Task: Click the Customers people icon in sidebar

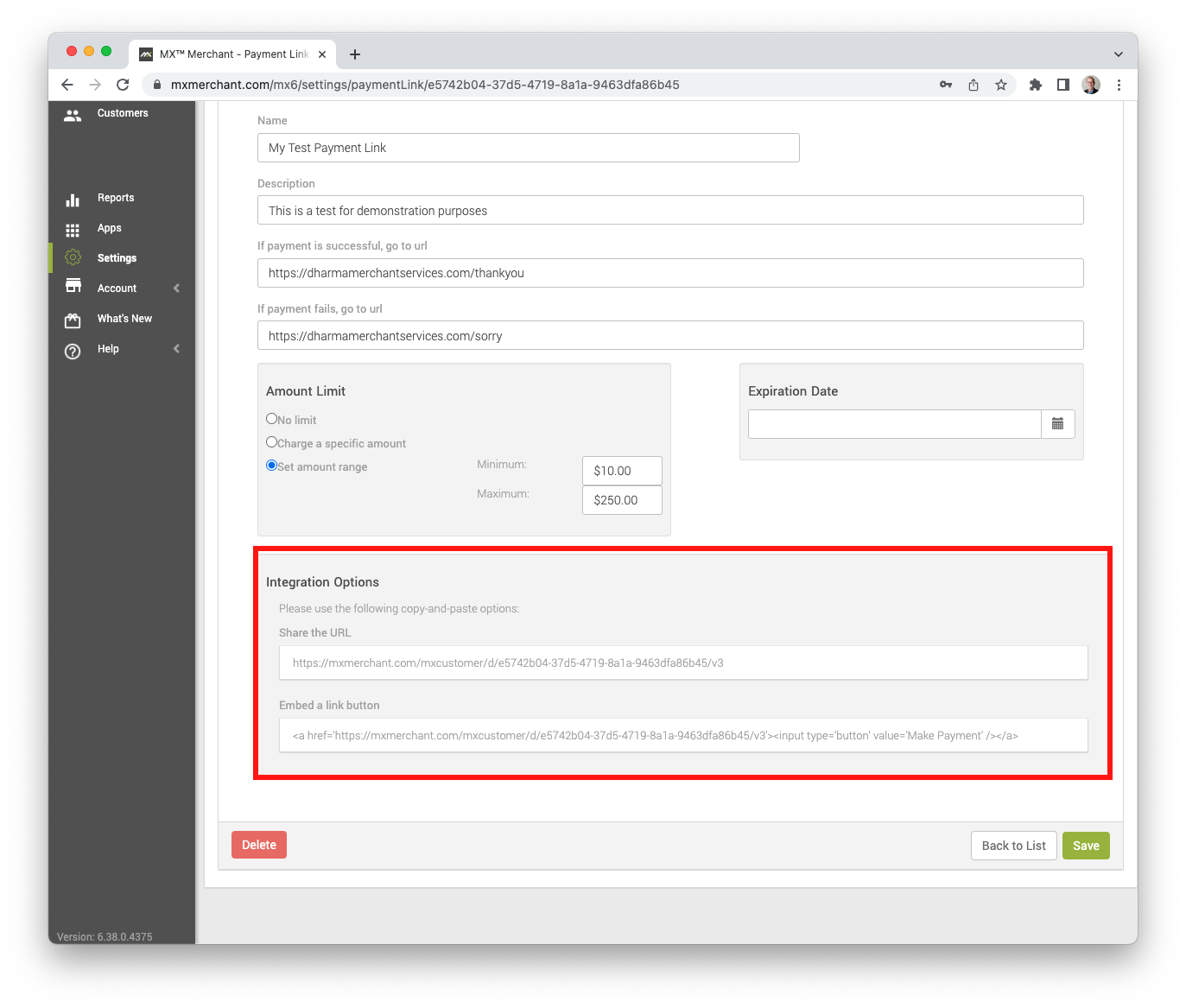Action: (73, 114)
